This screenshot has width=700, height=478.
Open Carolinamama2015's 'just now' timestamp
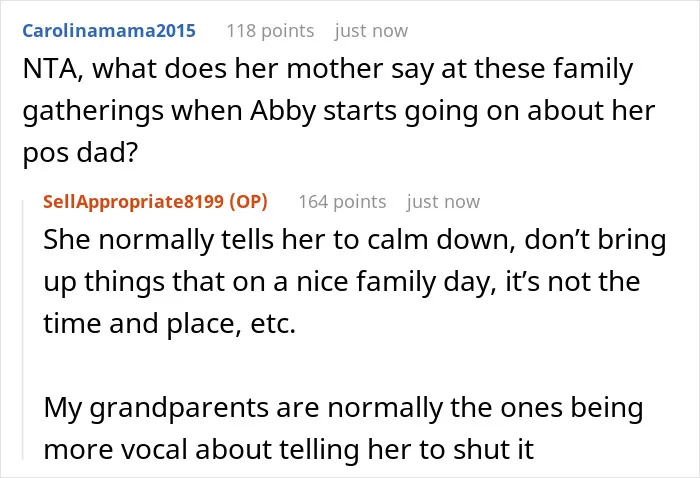click(x=371, y=31)
